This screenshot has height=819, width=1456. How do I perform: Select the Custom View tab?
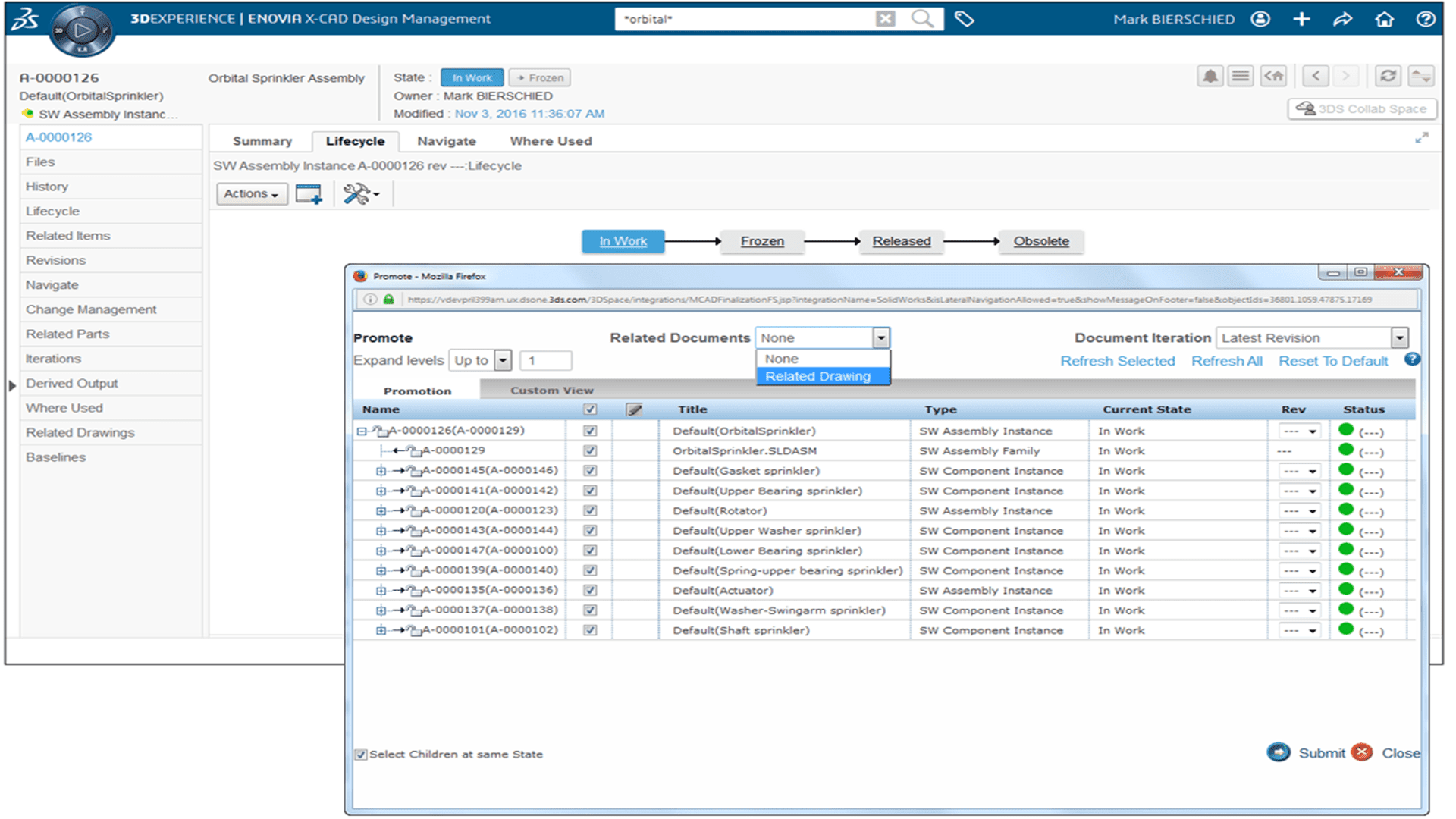(552, 391)
